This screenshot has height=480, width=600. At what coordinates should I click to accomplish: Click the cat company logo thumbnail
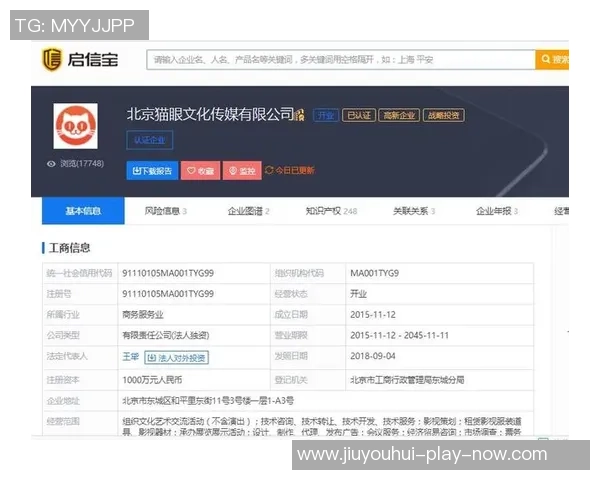[75, 126]
